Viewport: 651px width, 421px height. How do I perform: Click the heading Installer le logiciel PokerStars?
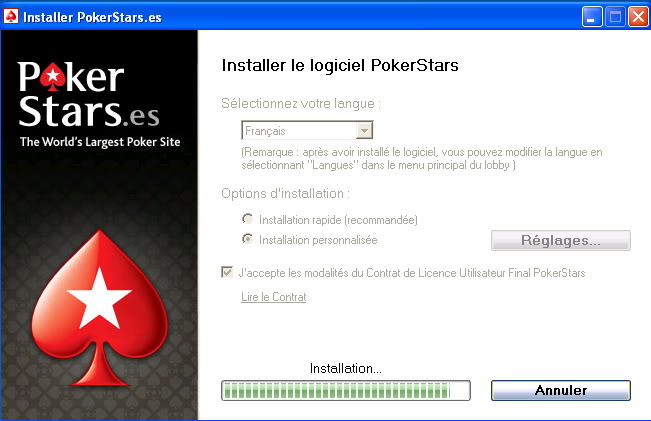[x=340, y=65]
